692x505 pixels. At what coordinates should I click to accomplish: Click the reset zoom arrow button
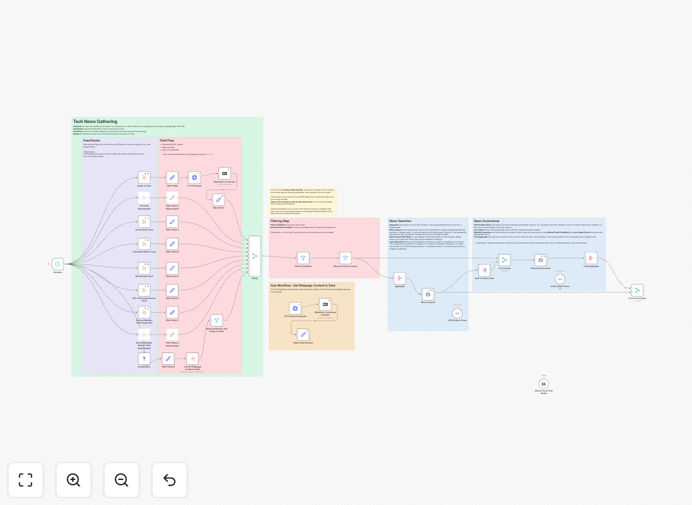point(169,479)
